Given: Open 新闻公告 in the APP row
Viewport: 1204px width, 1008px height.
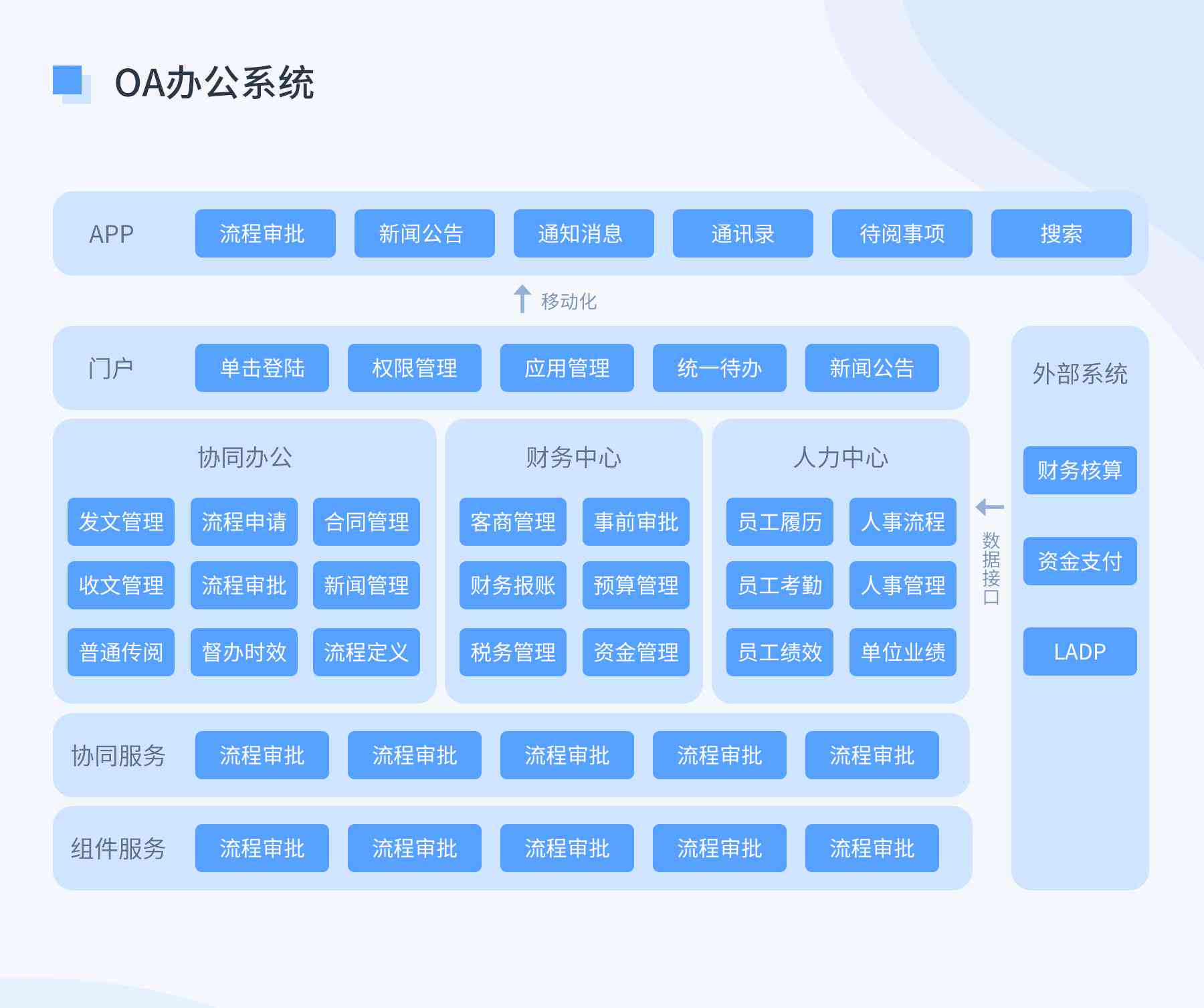Looking at the screenshot, I should coord(424,233).
